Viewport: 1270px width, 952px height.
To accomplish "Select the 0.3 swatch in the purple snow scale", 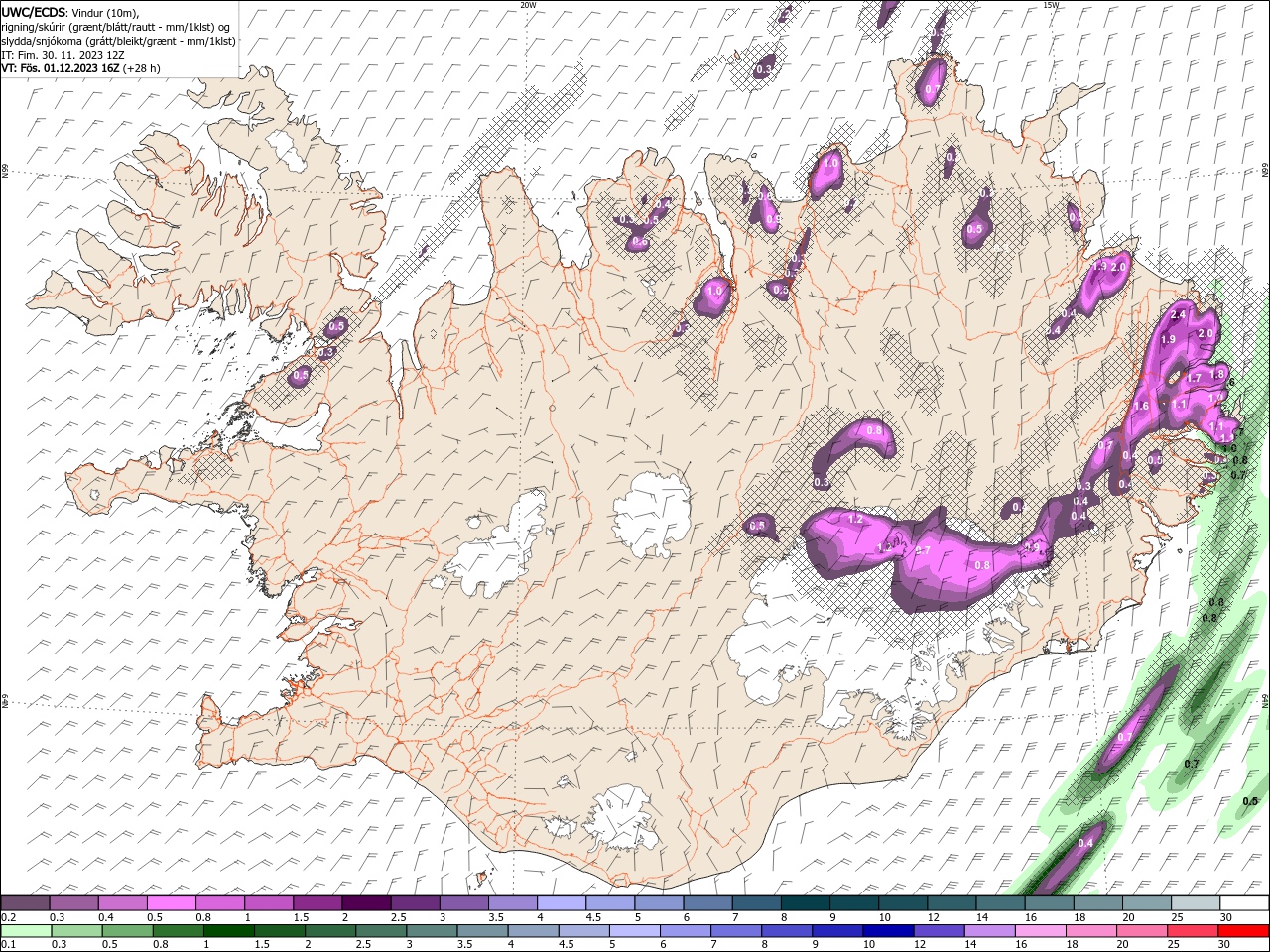I will point(73,903).
